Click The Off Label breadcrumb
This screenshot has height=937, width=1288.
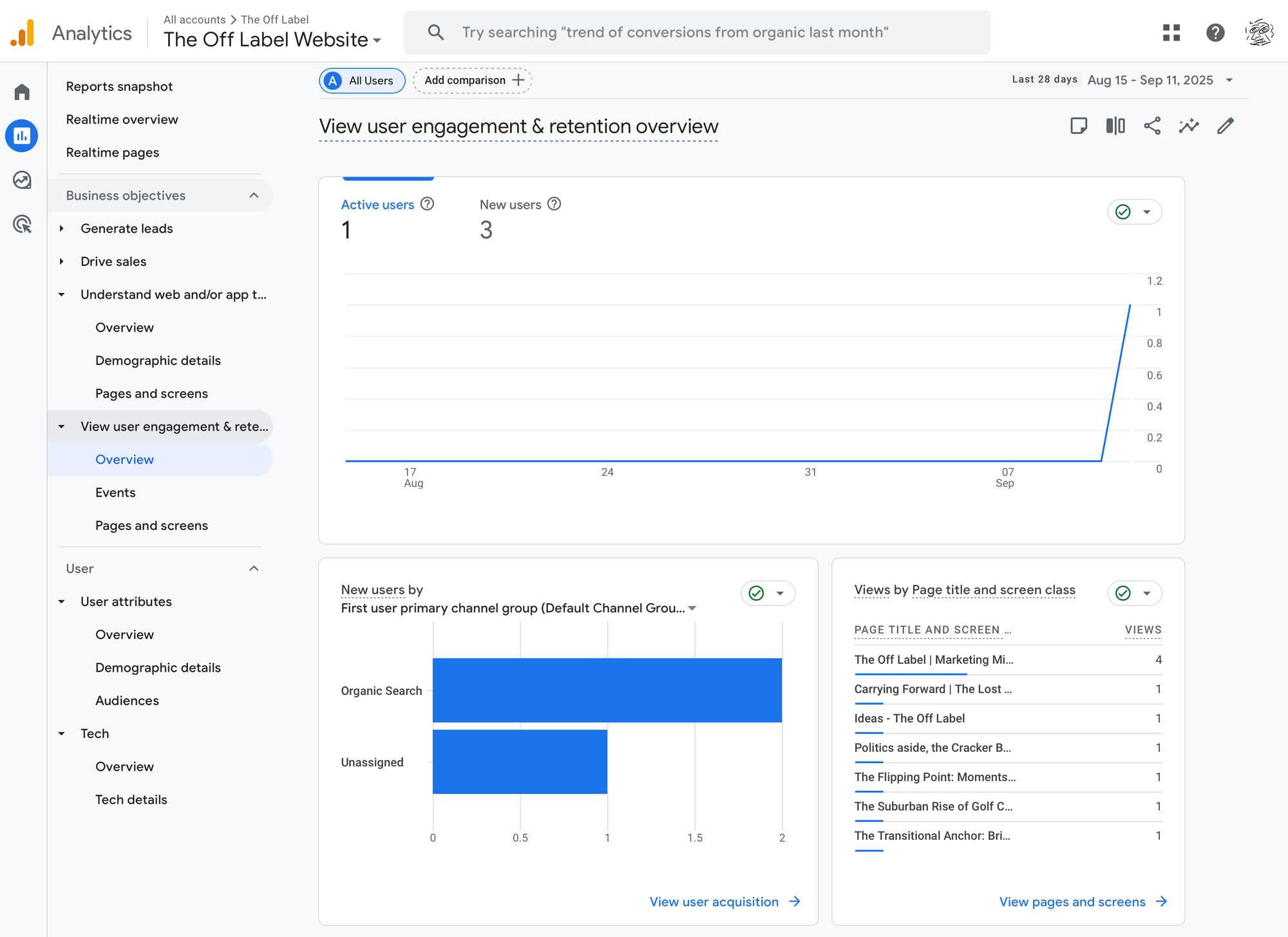click(274, 19)
